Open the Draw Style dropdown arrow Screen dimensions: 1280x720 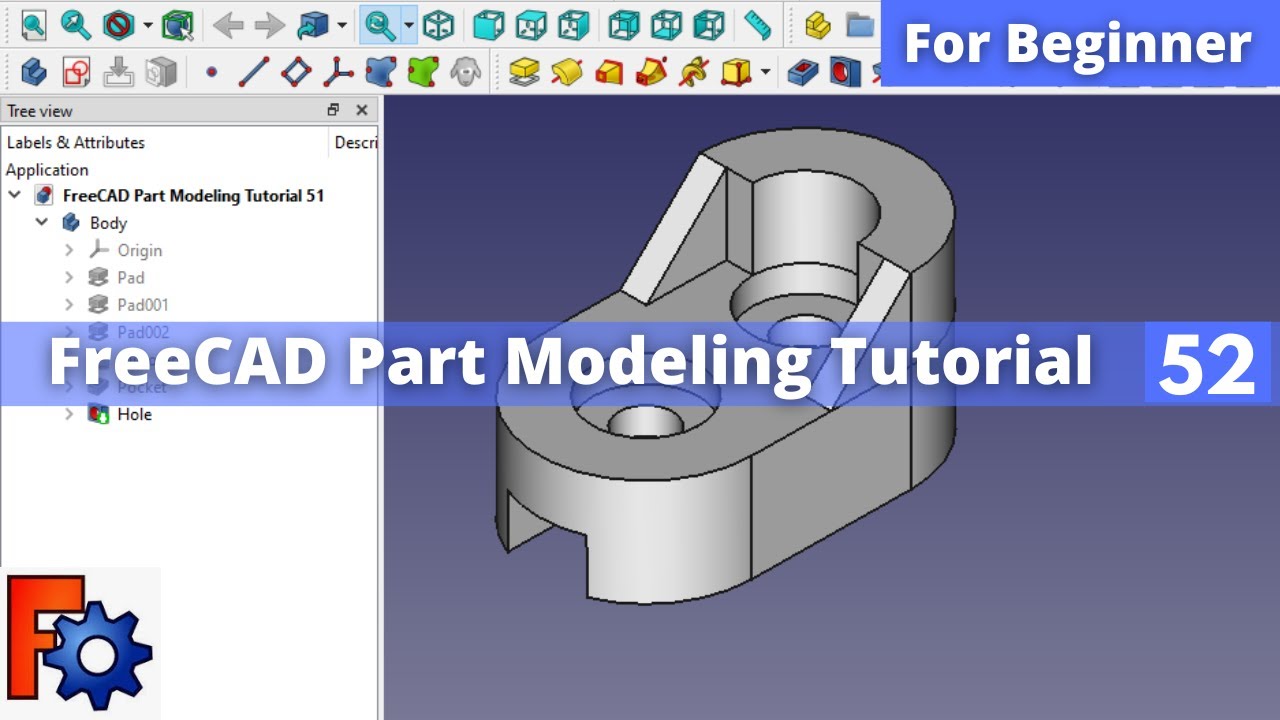(x=148, y=25)
